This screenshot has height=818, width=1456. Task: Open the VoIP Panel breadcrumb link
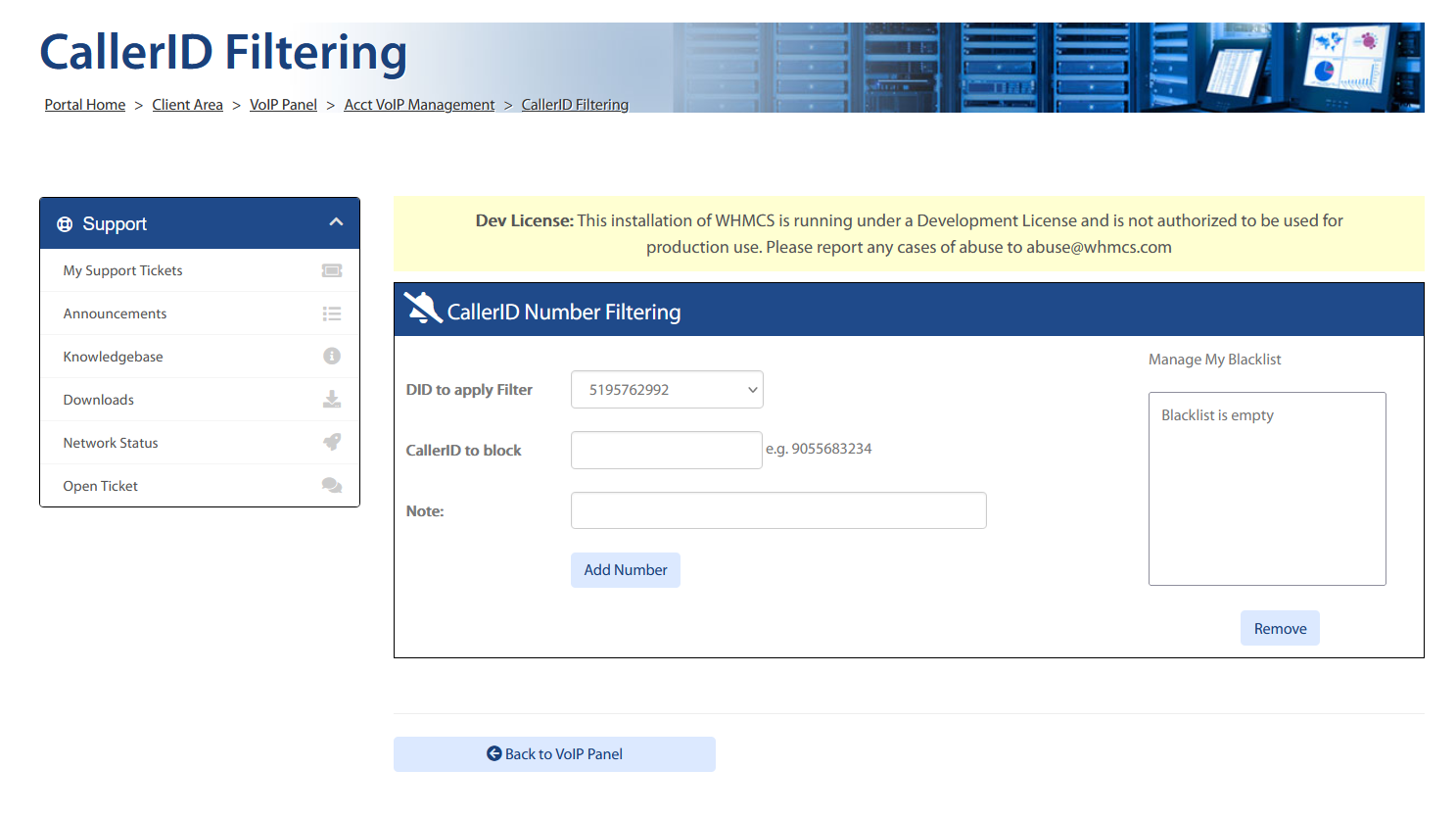pos(283,105)
